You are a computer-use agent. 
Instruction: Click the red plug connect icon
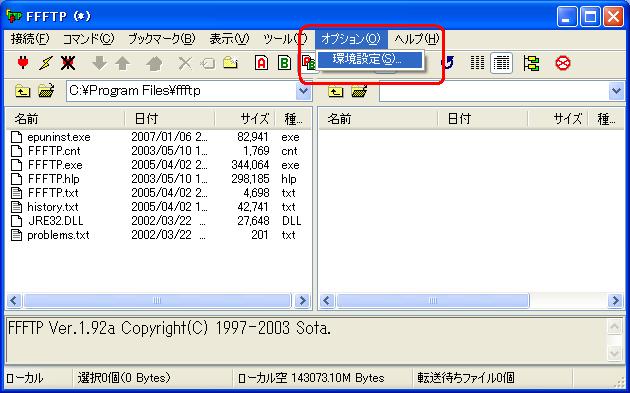(x=23, y=63)
